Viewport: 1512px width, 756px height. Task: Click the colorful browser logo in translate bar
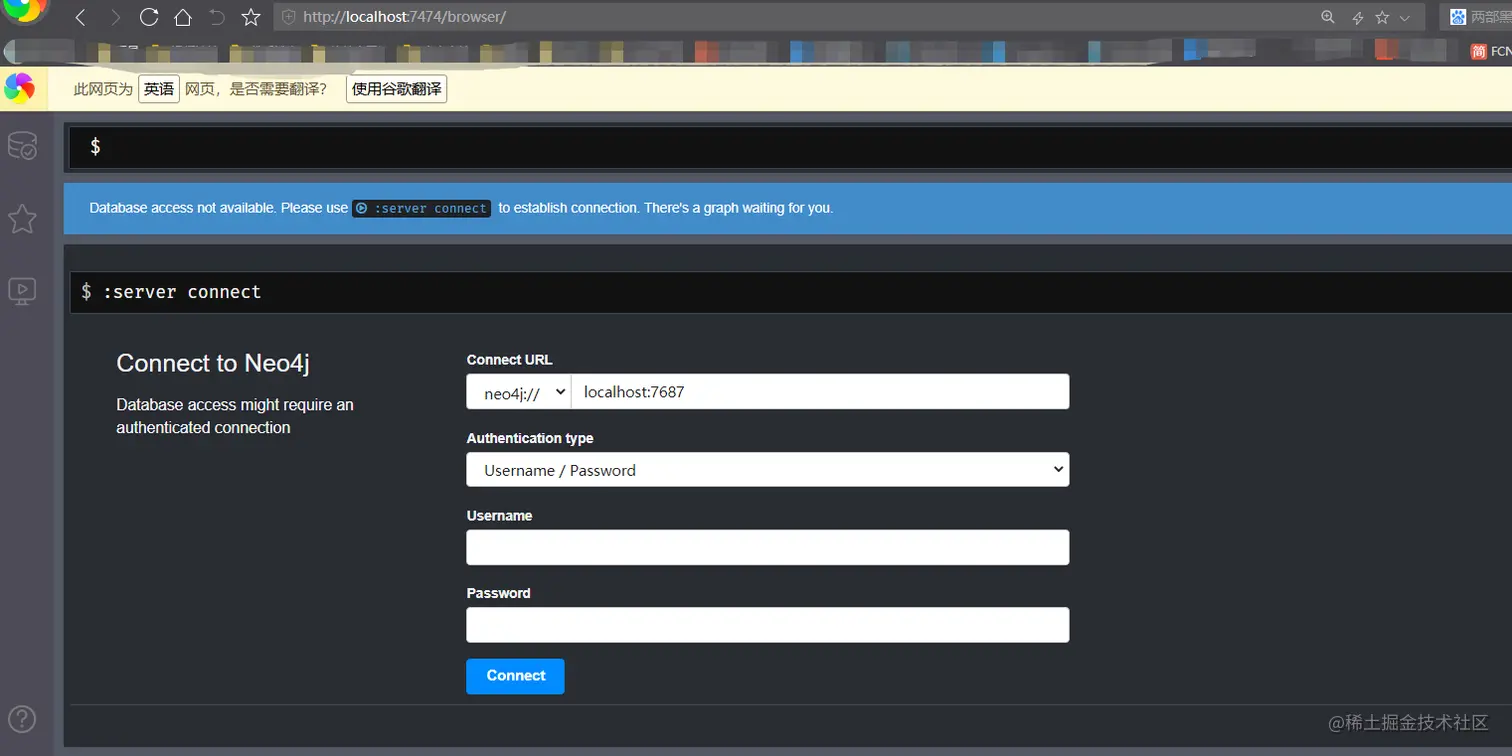(19, 88)
